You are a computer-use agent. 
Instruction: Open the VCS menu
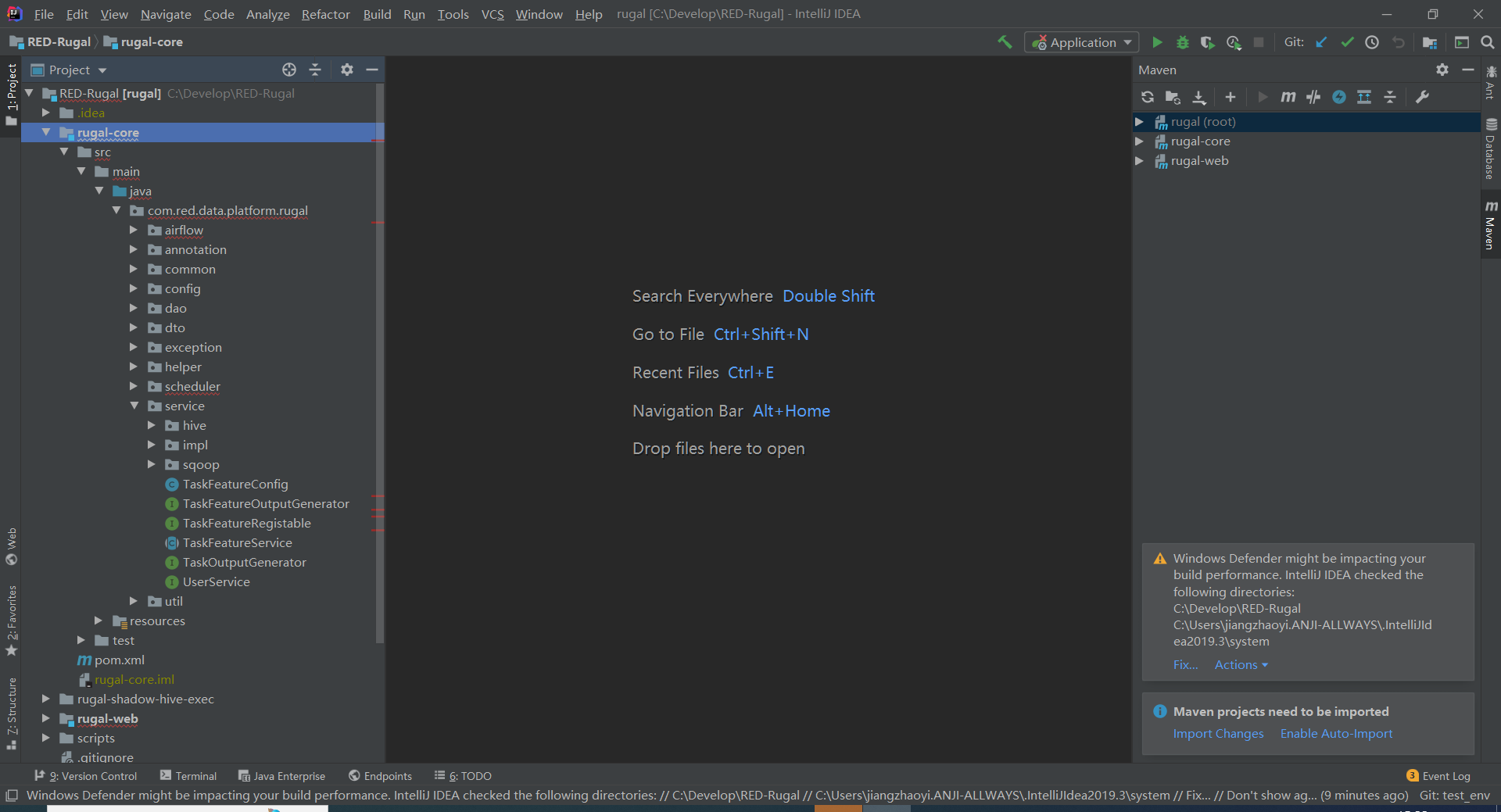(493, 14)
